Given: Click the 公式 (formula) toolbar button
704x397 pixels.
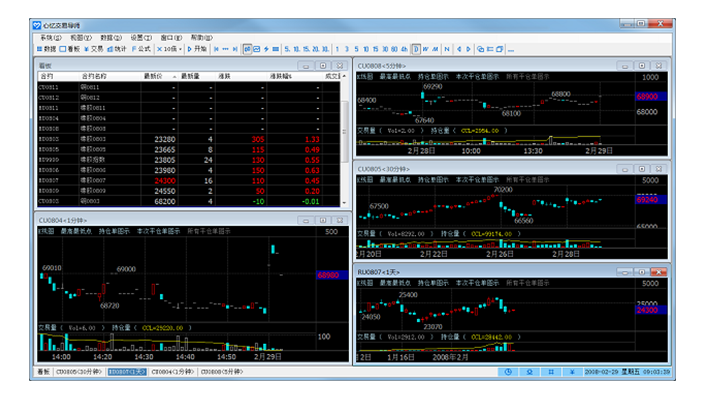Looking at the screenshot, I should (141, 49).
